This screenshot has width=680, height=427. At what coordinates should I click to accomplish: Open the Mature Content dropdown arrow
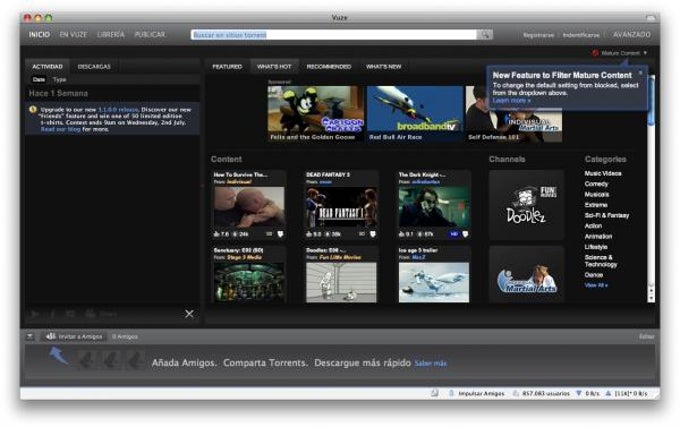coord(645,53)
